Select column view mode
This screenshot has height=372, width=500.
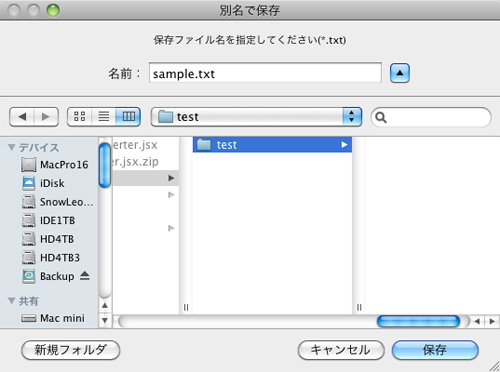(x=128, y=117)
